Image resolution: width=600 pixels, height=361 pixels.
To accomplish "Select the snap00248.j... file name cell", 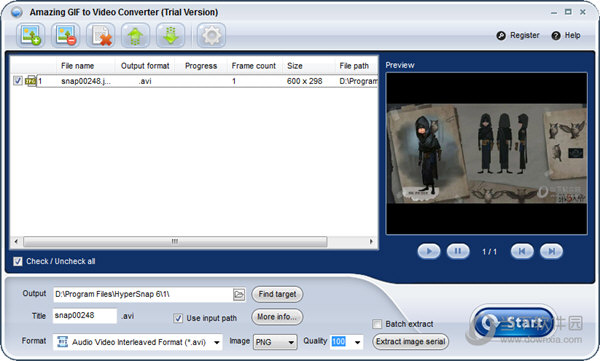I will (86, 81).
